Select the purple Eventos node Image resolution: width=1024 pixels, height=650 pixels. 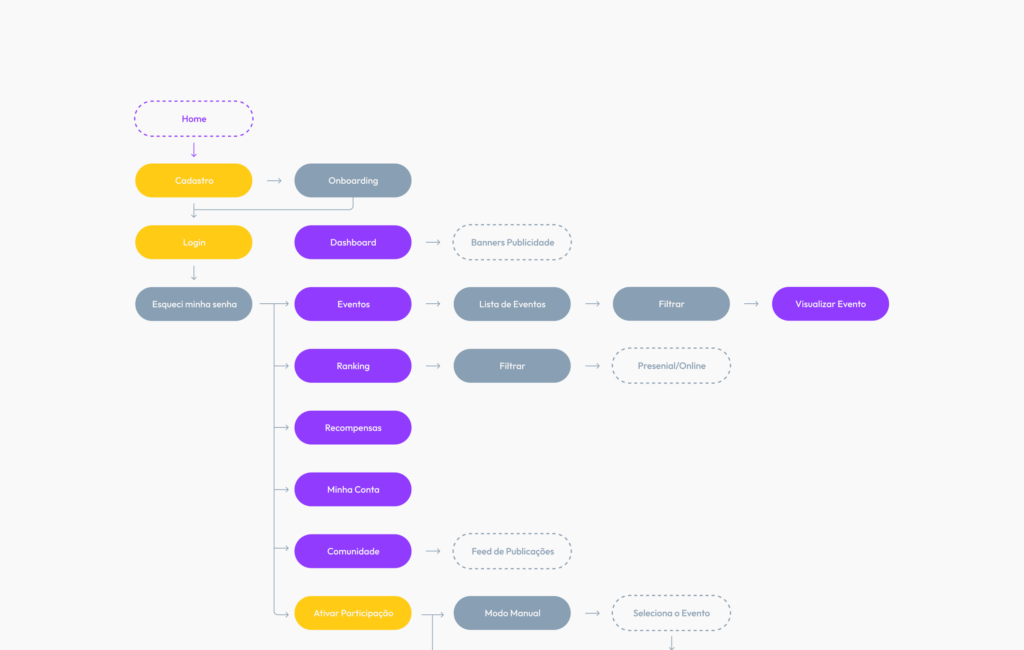coord(353,304)
